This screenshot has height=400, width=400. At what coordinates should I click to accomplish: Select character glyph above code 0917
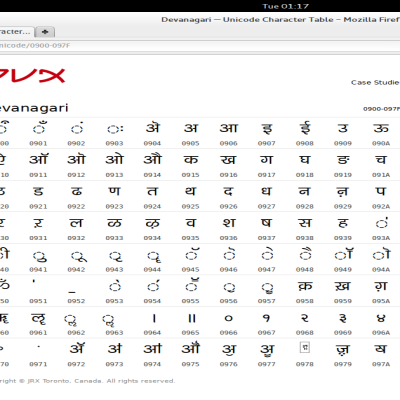[267, 160]
